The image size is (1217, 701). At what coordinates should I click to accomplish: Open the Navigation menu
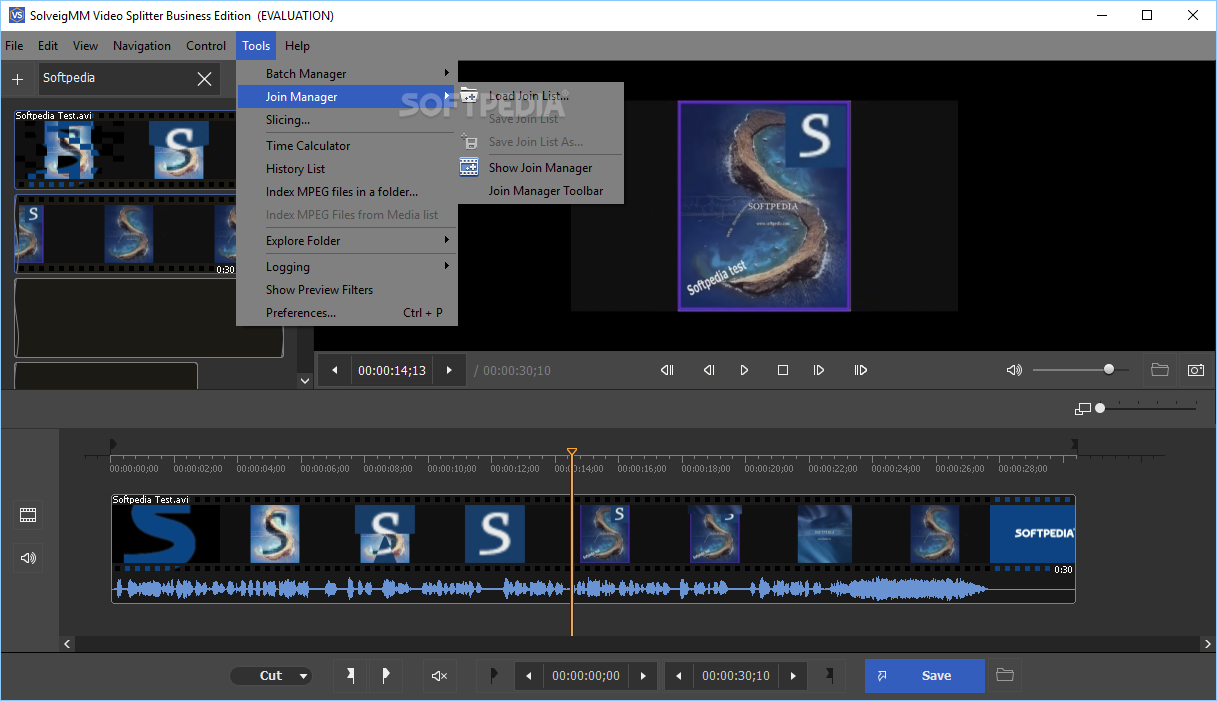[142, 45]
